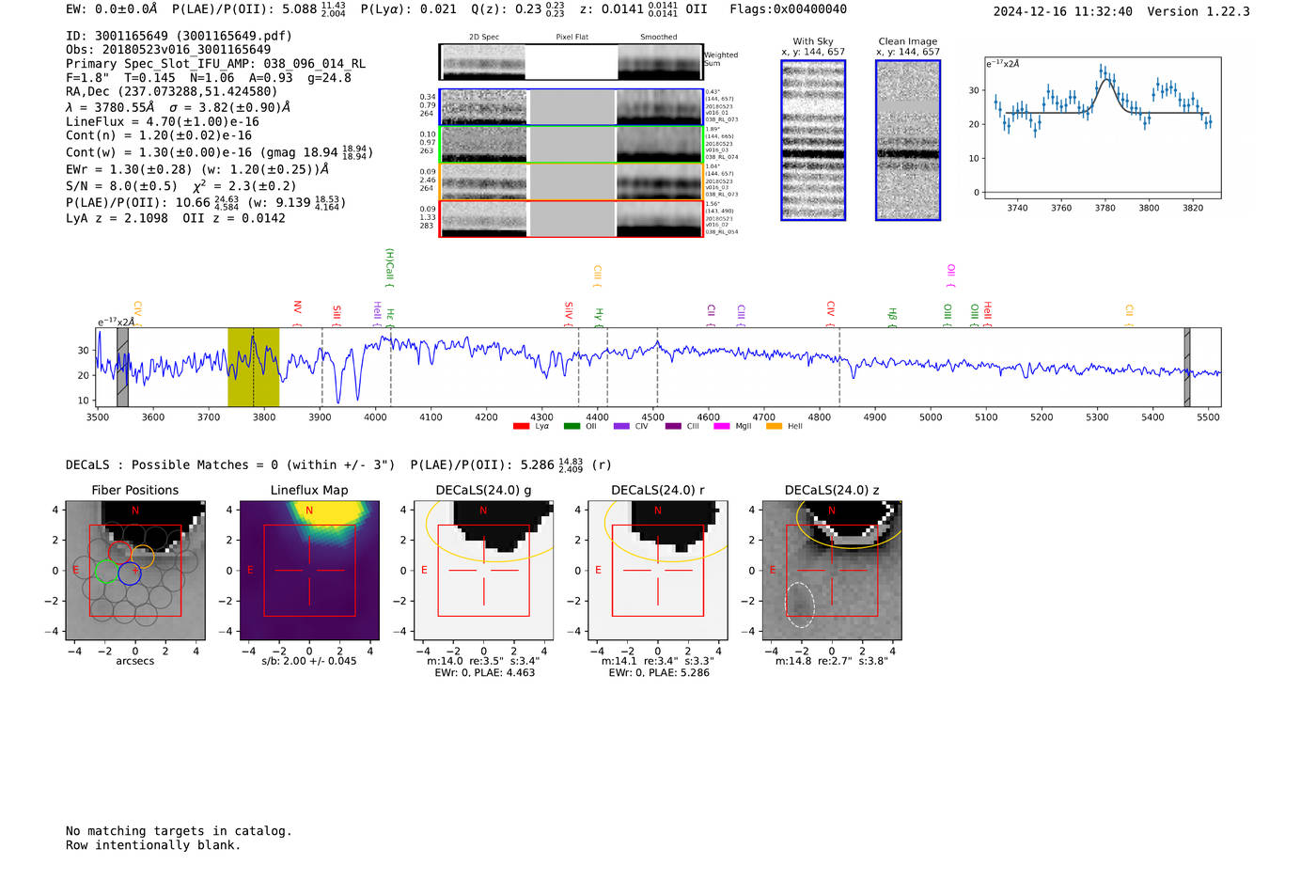The image size is (1316, 896).
Task: Select the Obs: 20180523v016_3001165649 line
Action: [x=168, y=50]
